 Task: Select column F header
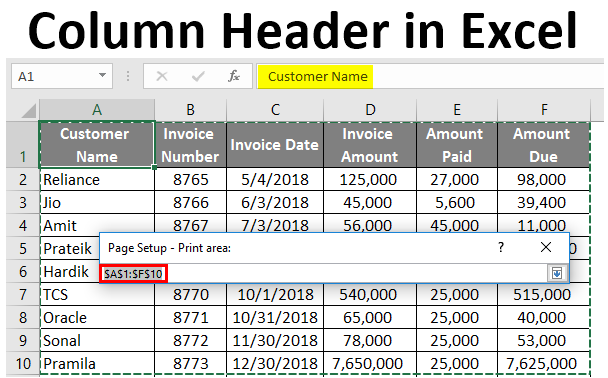(x=544, y=110)
